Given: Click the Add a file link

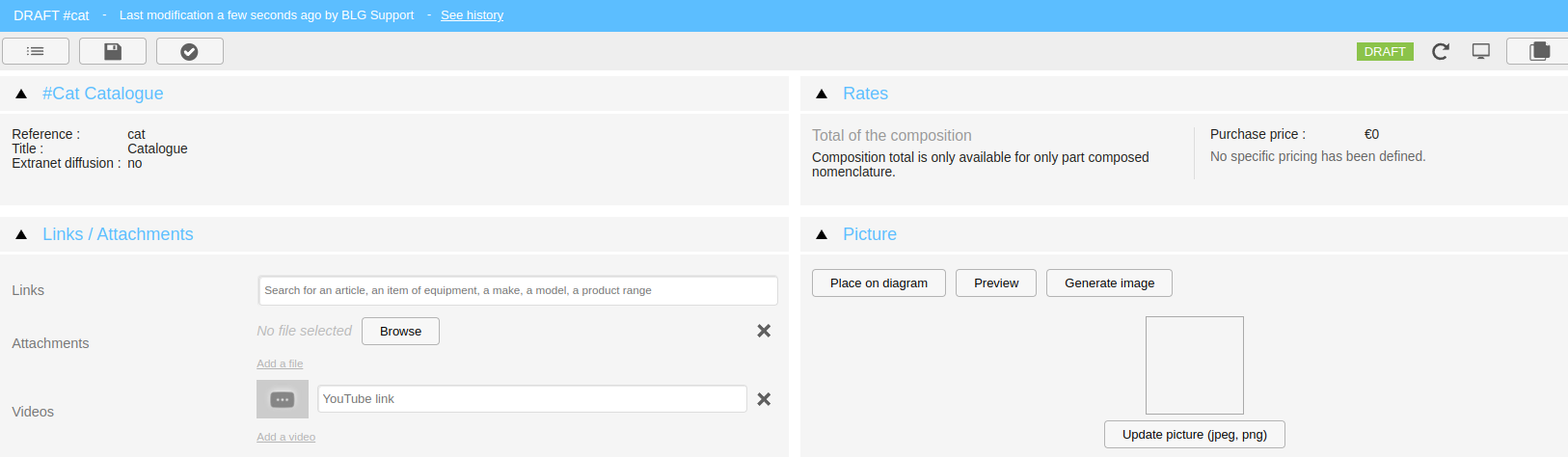Looking at the screenshot, I should click(280, 363).
